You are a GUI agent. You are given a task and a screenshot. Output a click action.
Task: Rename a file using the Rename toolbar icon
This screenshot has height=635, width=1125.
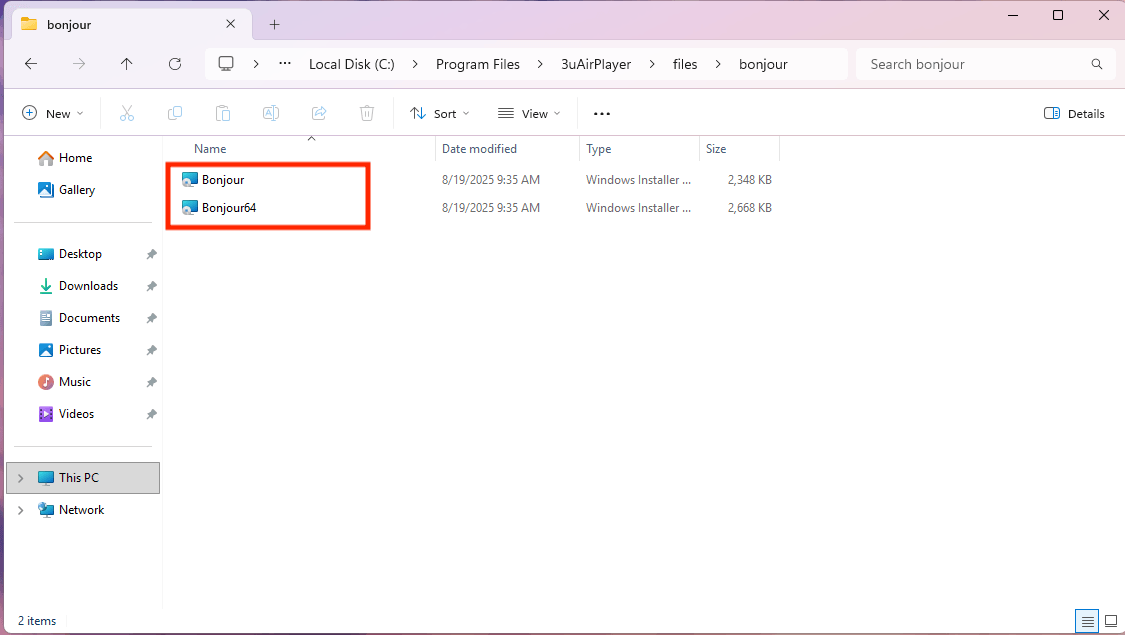coord(270,112)
